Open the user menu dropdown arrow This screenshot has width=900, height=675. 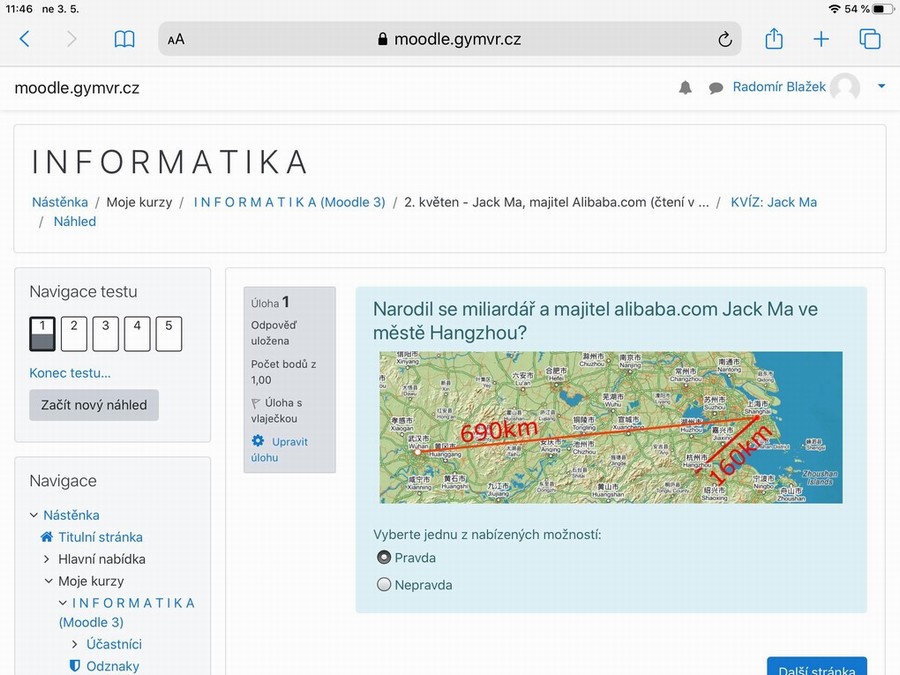pos(881,86)
